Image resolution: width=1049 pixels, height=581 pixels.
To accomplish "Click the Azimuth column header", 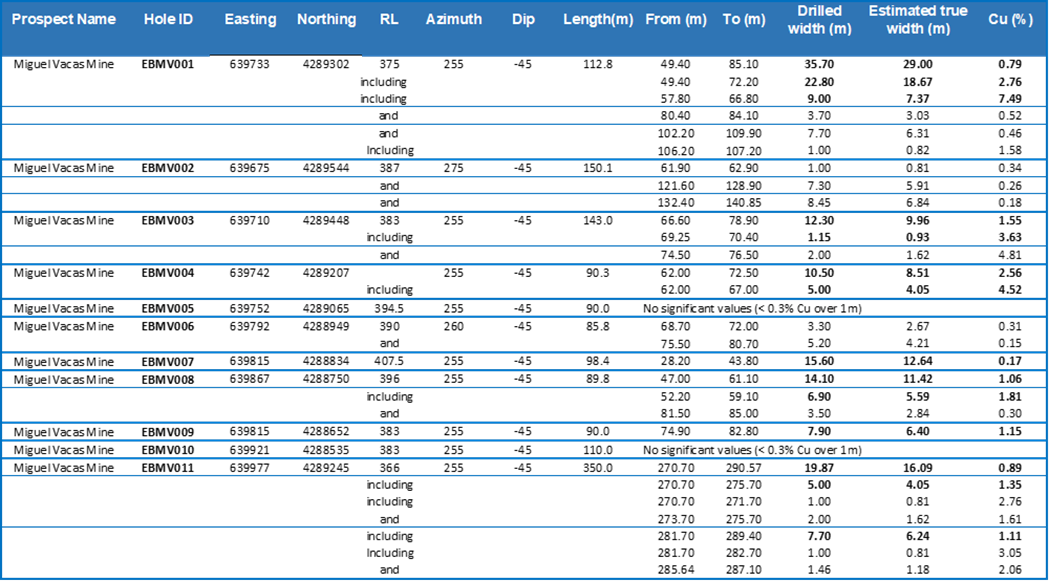I will point(454,19).
